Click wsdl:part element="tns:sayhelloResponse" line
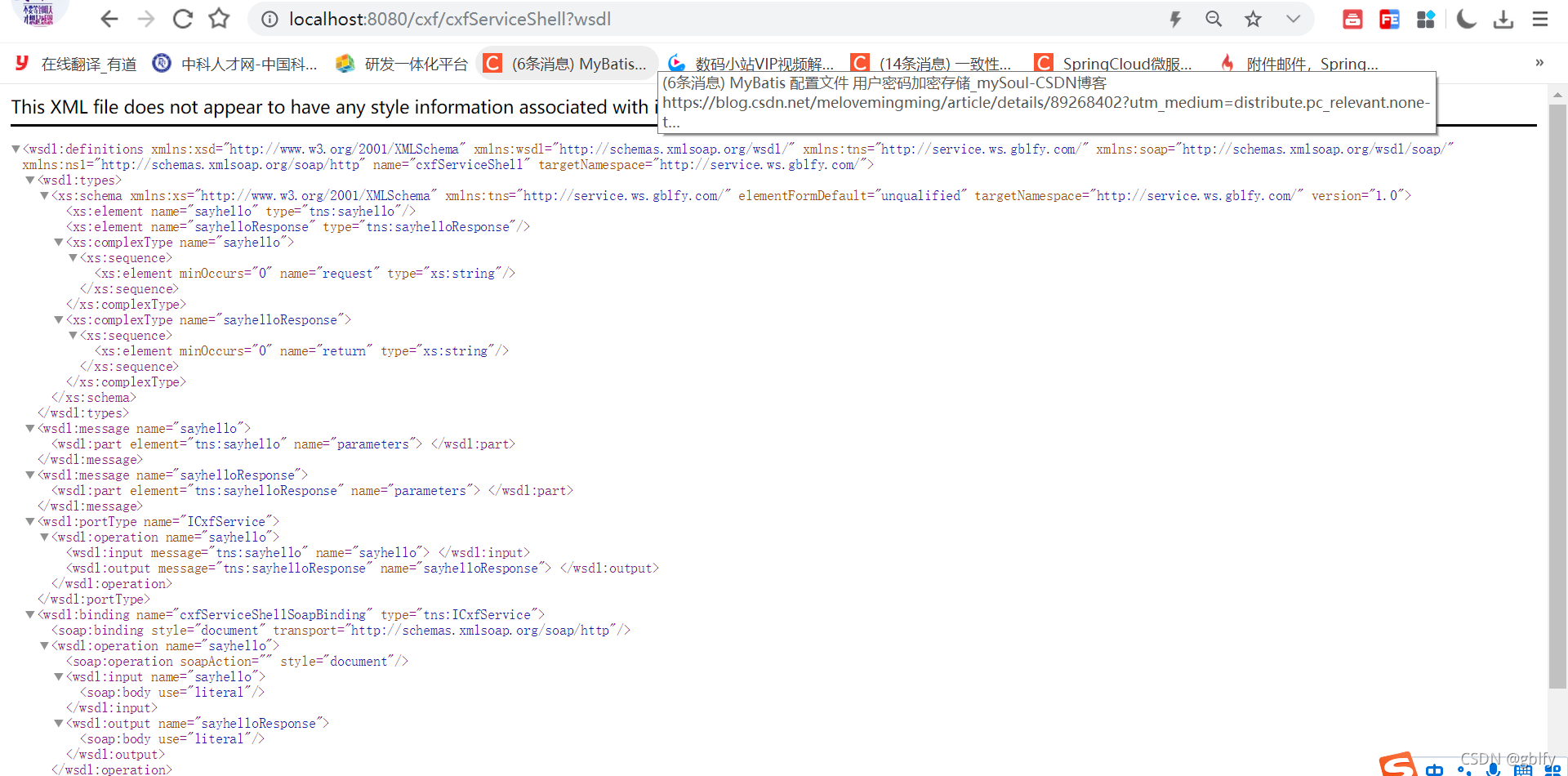Image resolution: width=1568 pixels, height=776 pixels. coord(312,490)
